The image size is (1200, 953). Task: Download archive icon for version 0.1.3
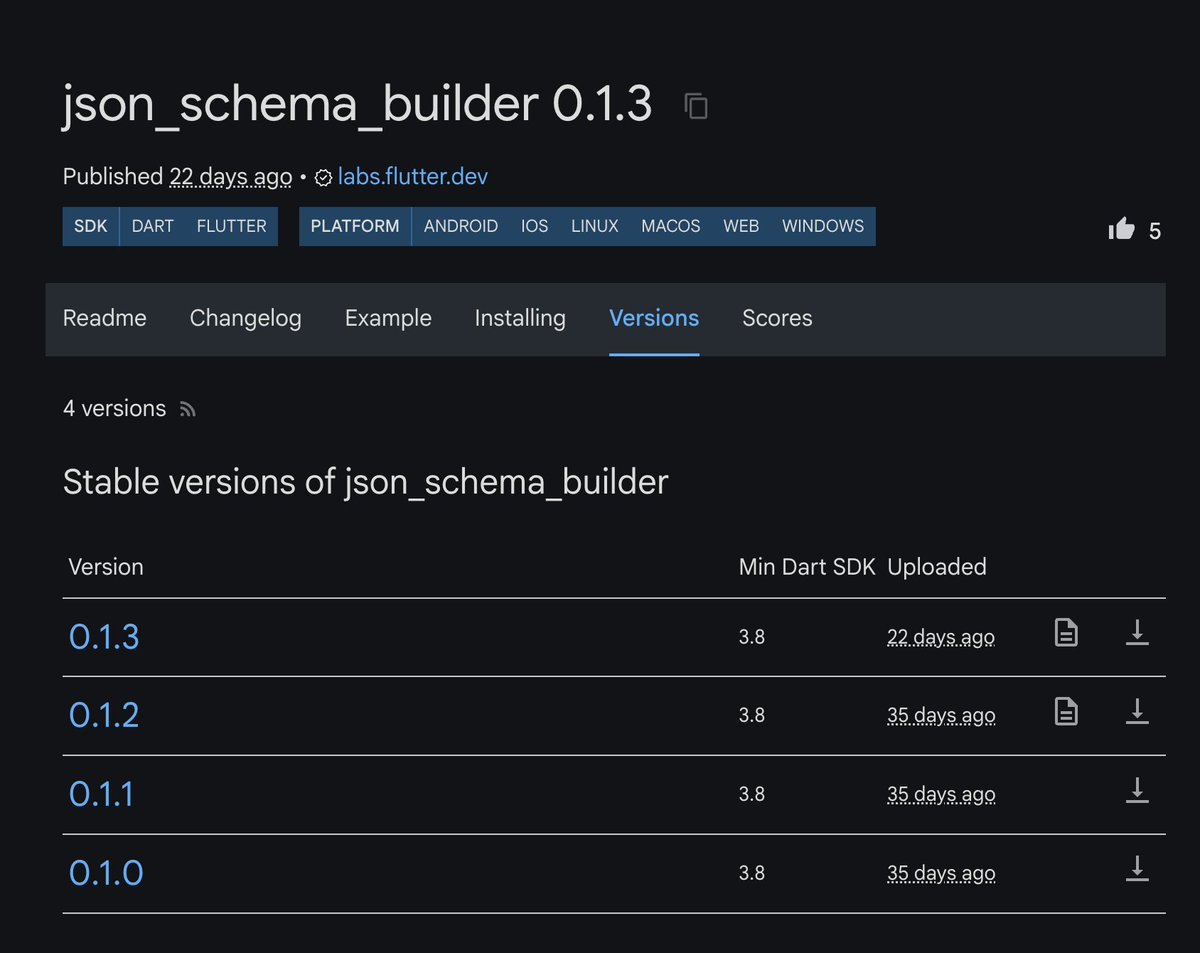1137,633
